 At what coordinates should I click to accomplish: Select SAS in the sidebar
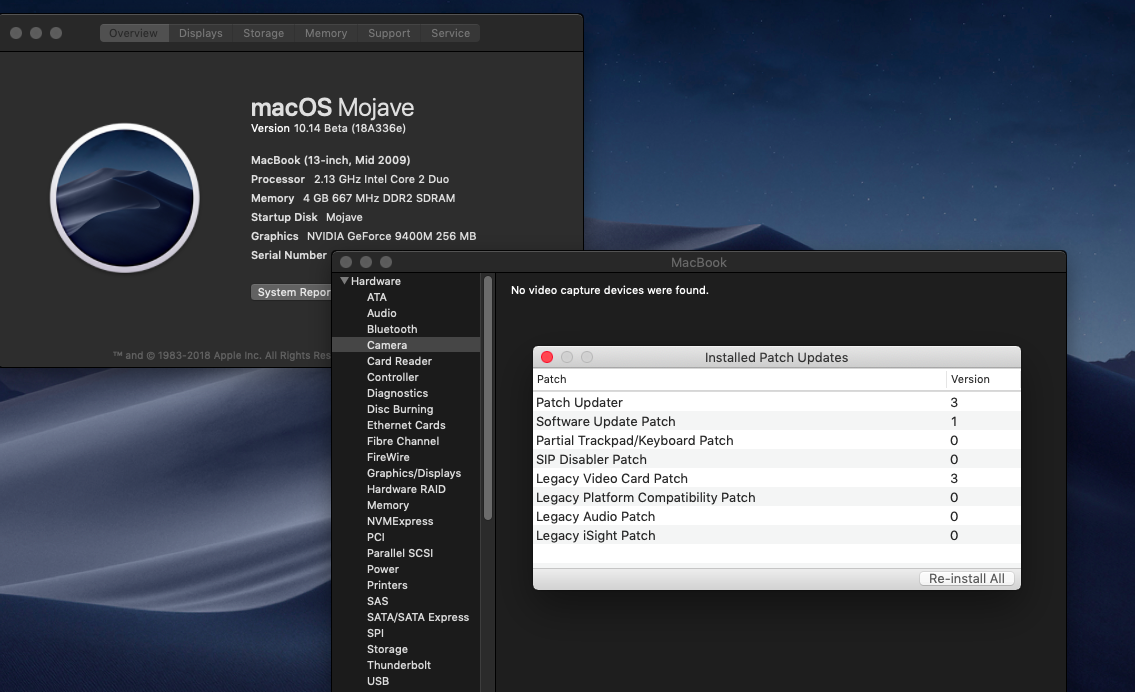coord(377,601)
